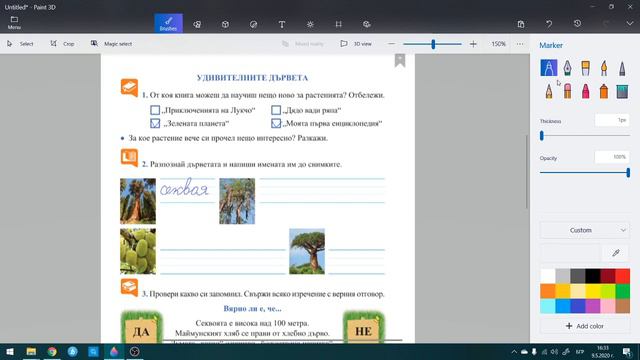Open the 3D shapes tab
Viewport: 640px width, 360px height.
[x=225, y=24]
